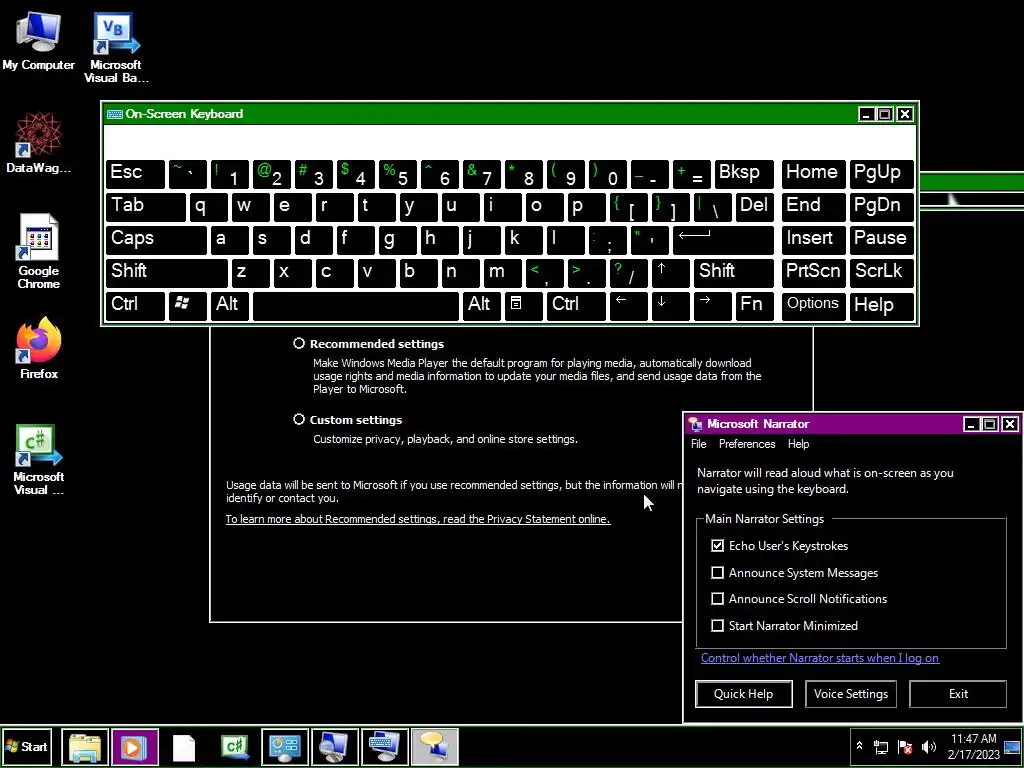Select Custom settings radio button
This screenshot has height=768, width=1024.
click(299, 419)
